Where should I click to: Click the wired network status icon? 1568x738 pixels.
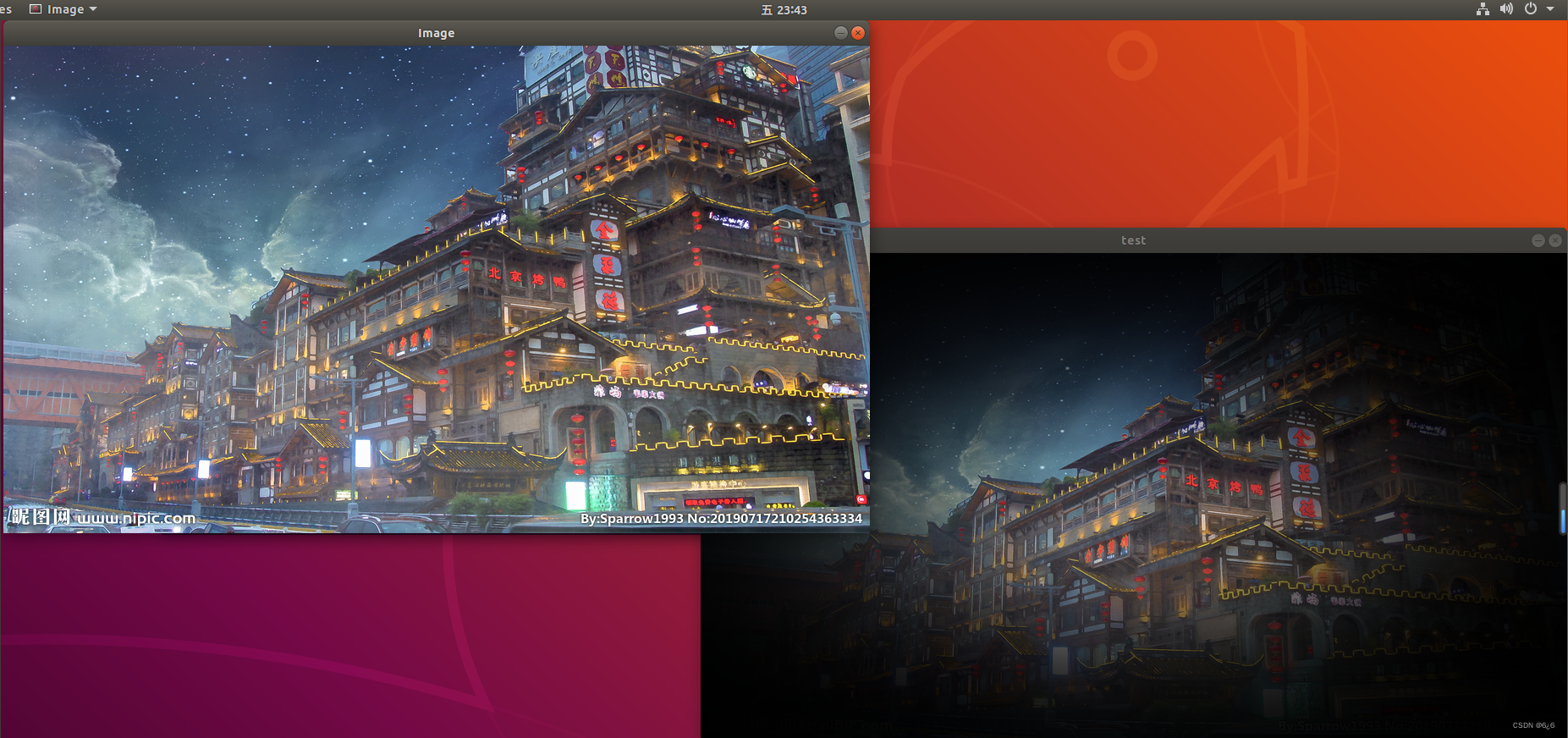click(1483, 9)
